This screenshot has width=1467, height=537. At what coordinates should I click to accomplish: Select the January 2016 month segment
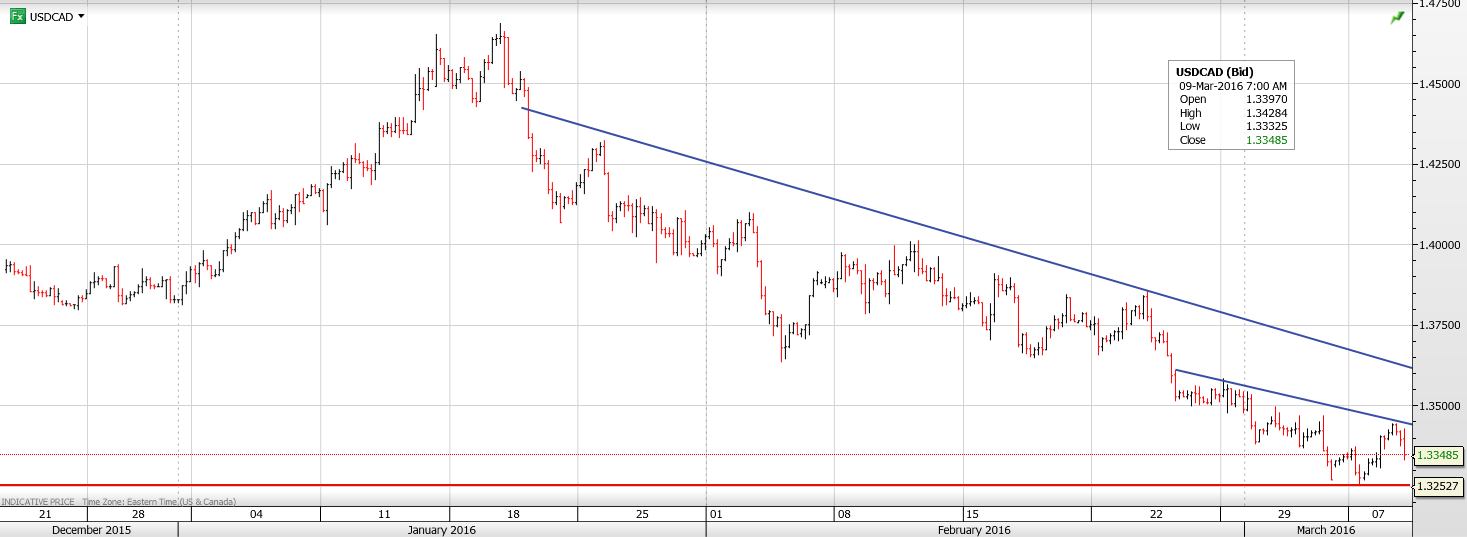coord(441,529)
